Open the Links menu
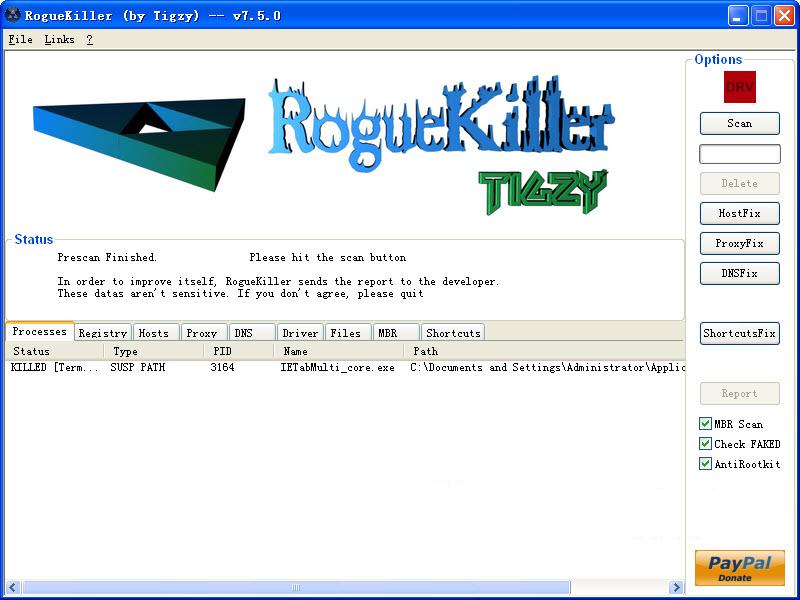800x600 pixels. coord(59,39)
